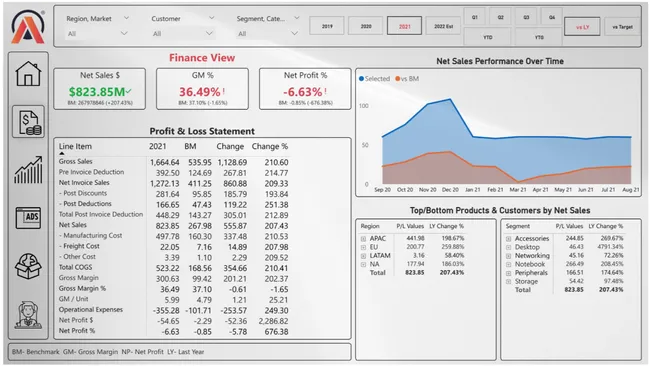Select the Gross Sales line item
This screenshot has height=366, width=650.
pyautogui.click(x=75, y=161)
